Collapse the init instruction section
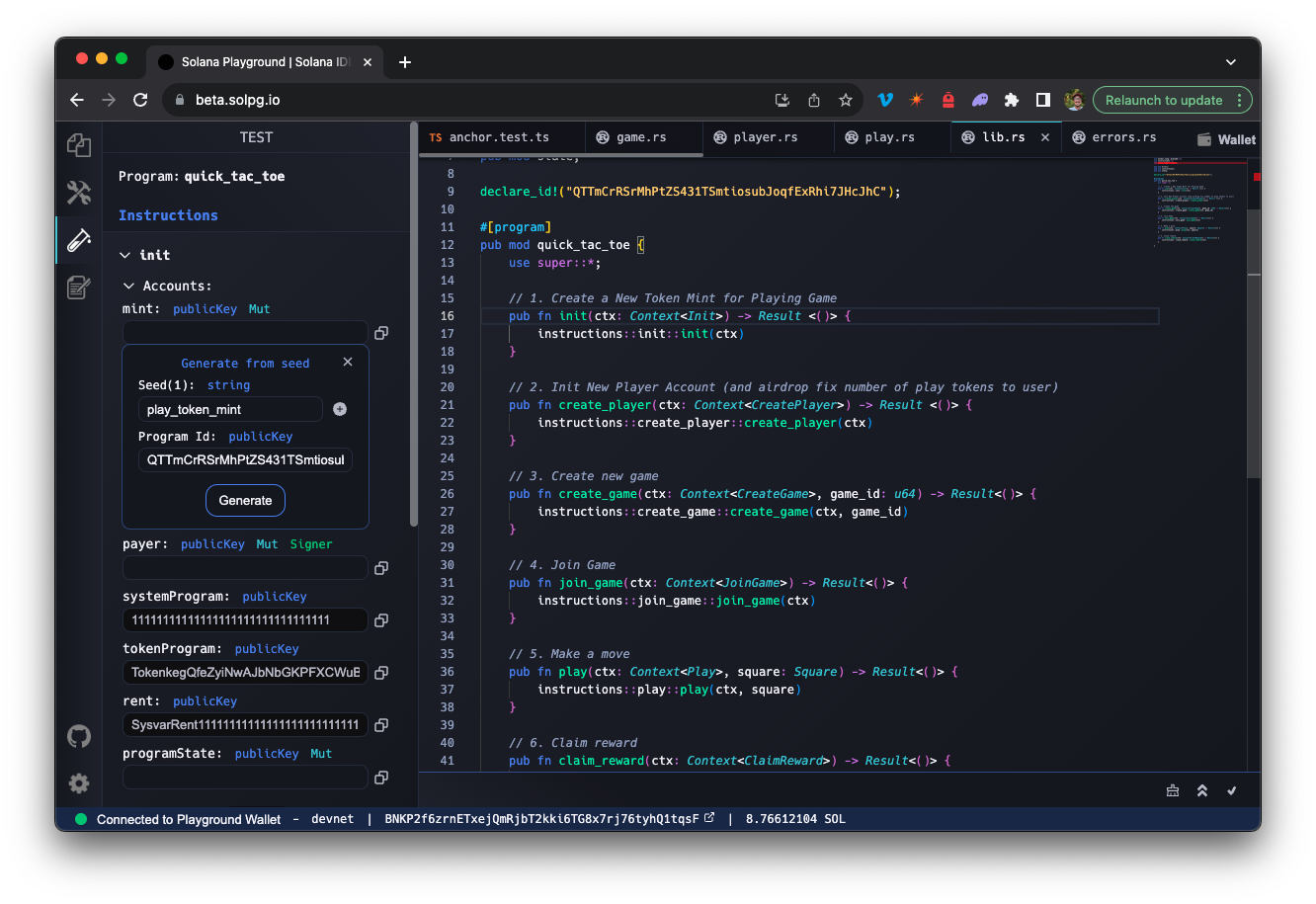 125,255
